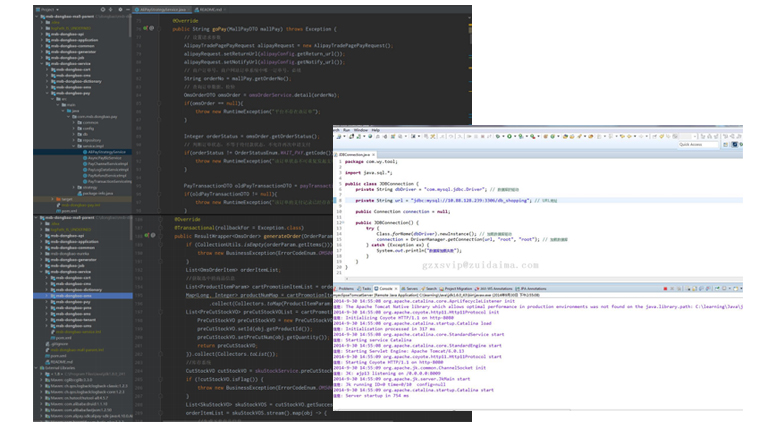Collapse the External Libraries node

(x=37, y=368)
